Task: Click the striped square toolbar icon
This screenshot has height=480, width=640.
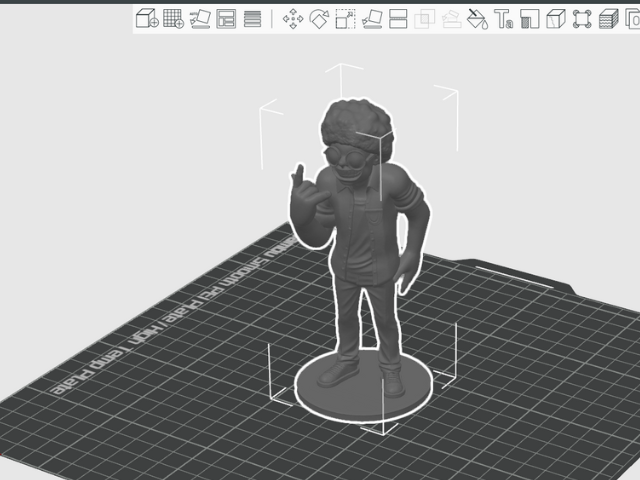Action: point(530,18)
